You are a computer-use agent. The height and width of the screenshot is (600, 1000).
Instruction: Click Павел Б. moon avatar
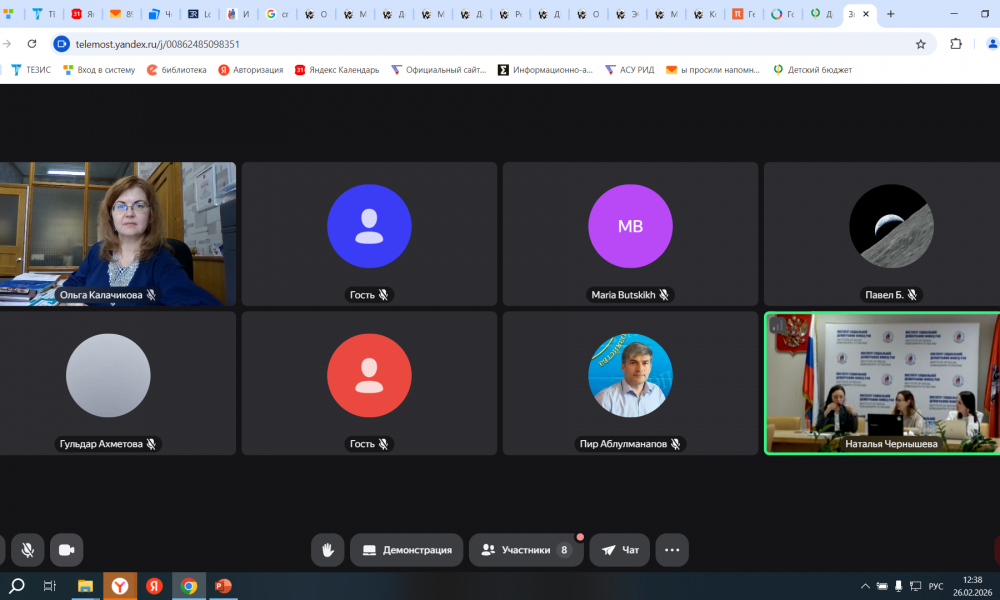click(x=891, y=226)
